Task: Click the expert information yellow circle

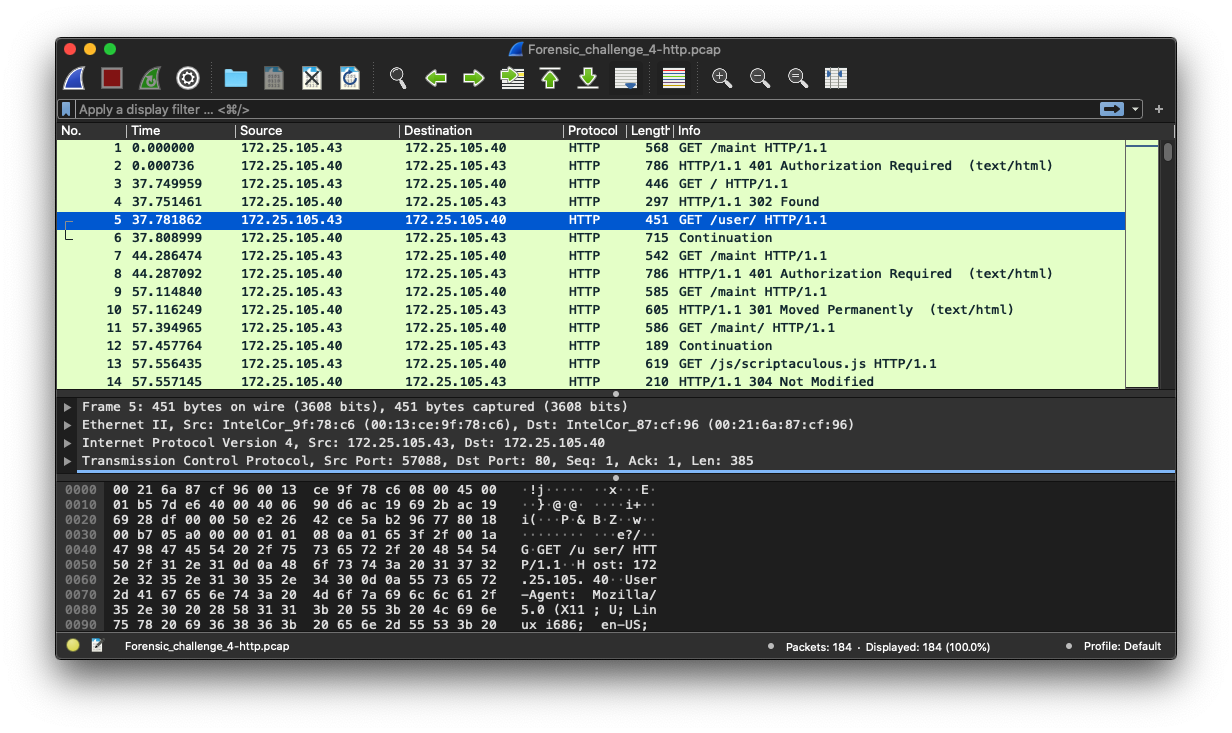Action: tap(73, 646)
